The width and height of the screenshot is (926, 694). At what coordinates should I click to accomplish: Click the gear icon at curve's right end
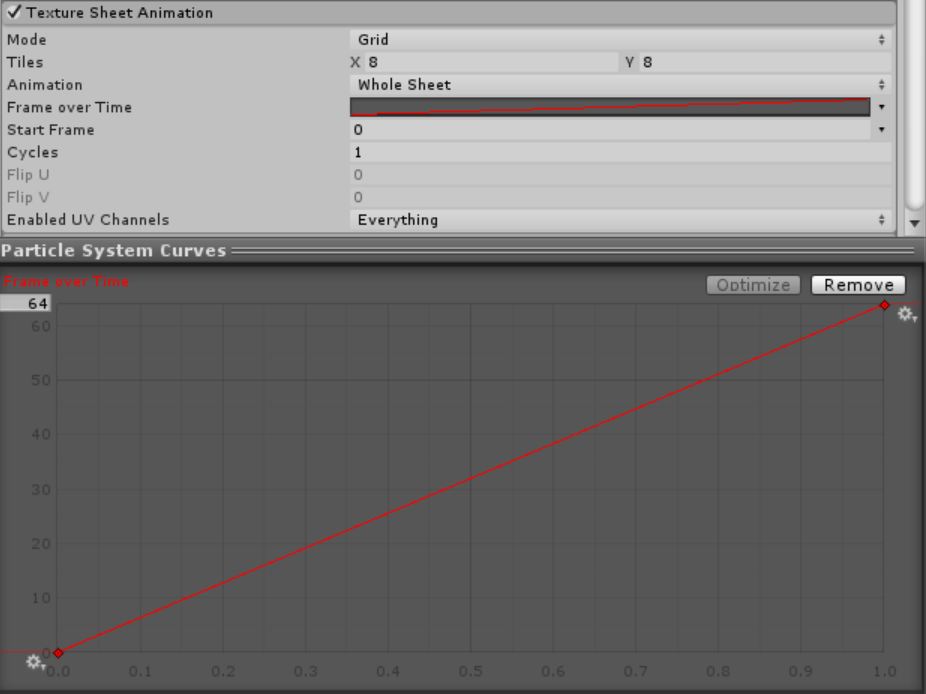point(906,314)
